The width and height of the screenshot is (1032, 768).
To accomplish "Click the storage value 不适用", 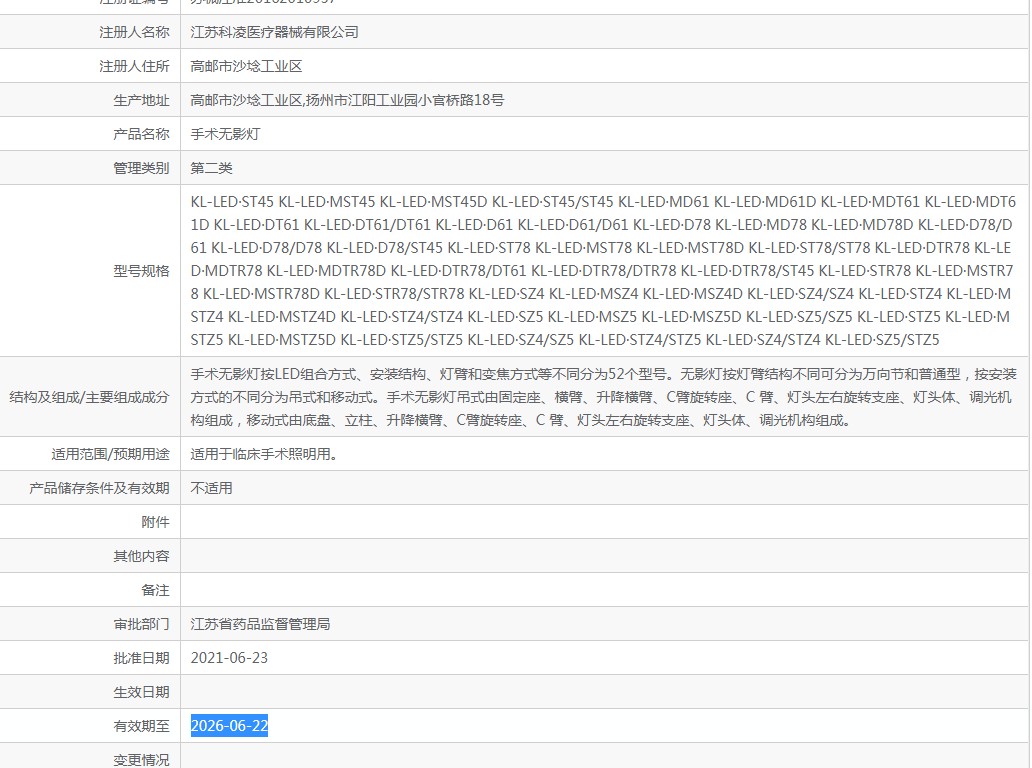I will 211,488.
